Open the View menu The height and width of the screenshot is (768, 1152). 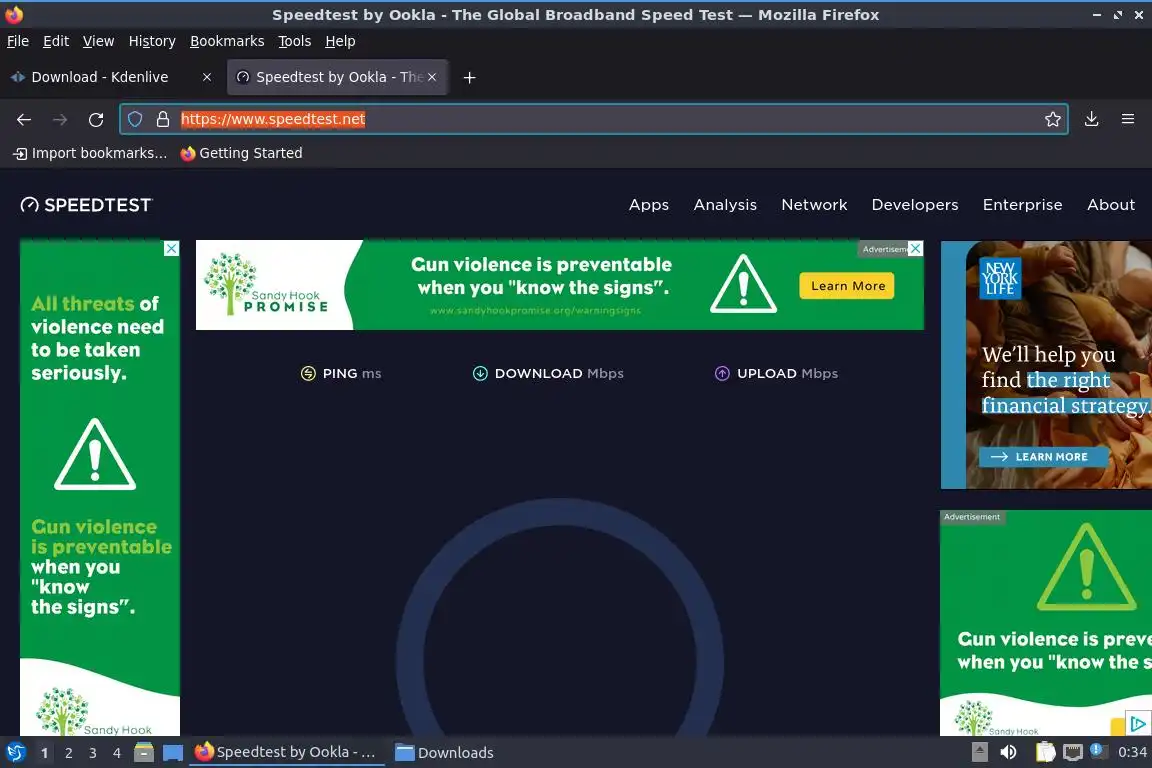point(98,41)
